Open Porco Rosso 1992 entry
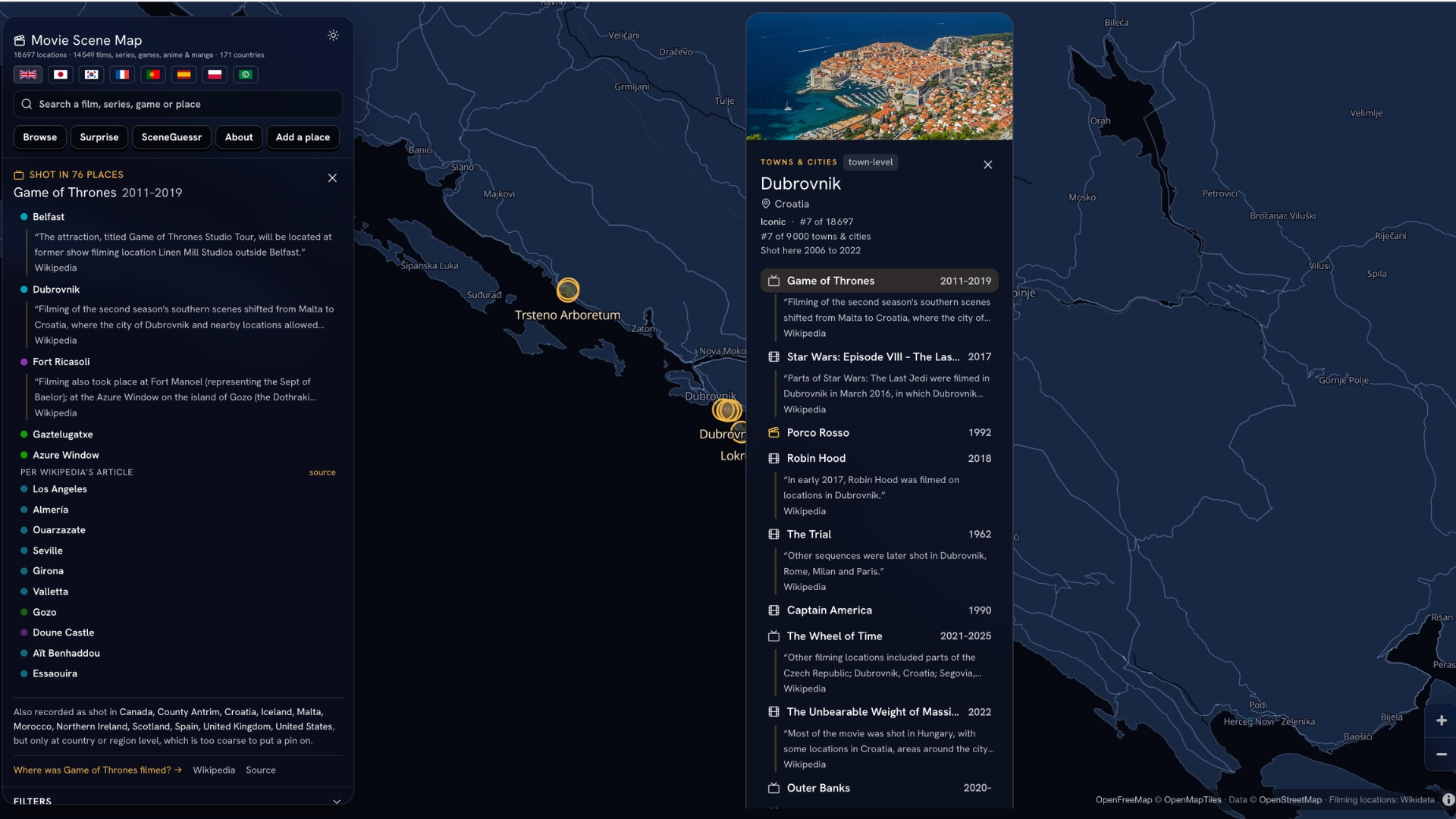This screenshot has height=819, width=1456. [x=880, y=433]
